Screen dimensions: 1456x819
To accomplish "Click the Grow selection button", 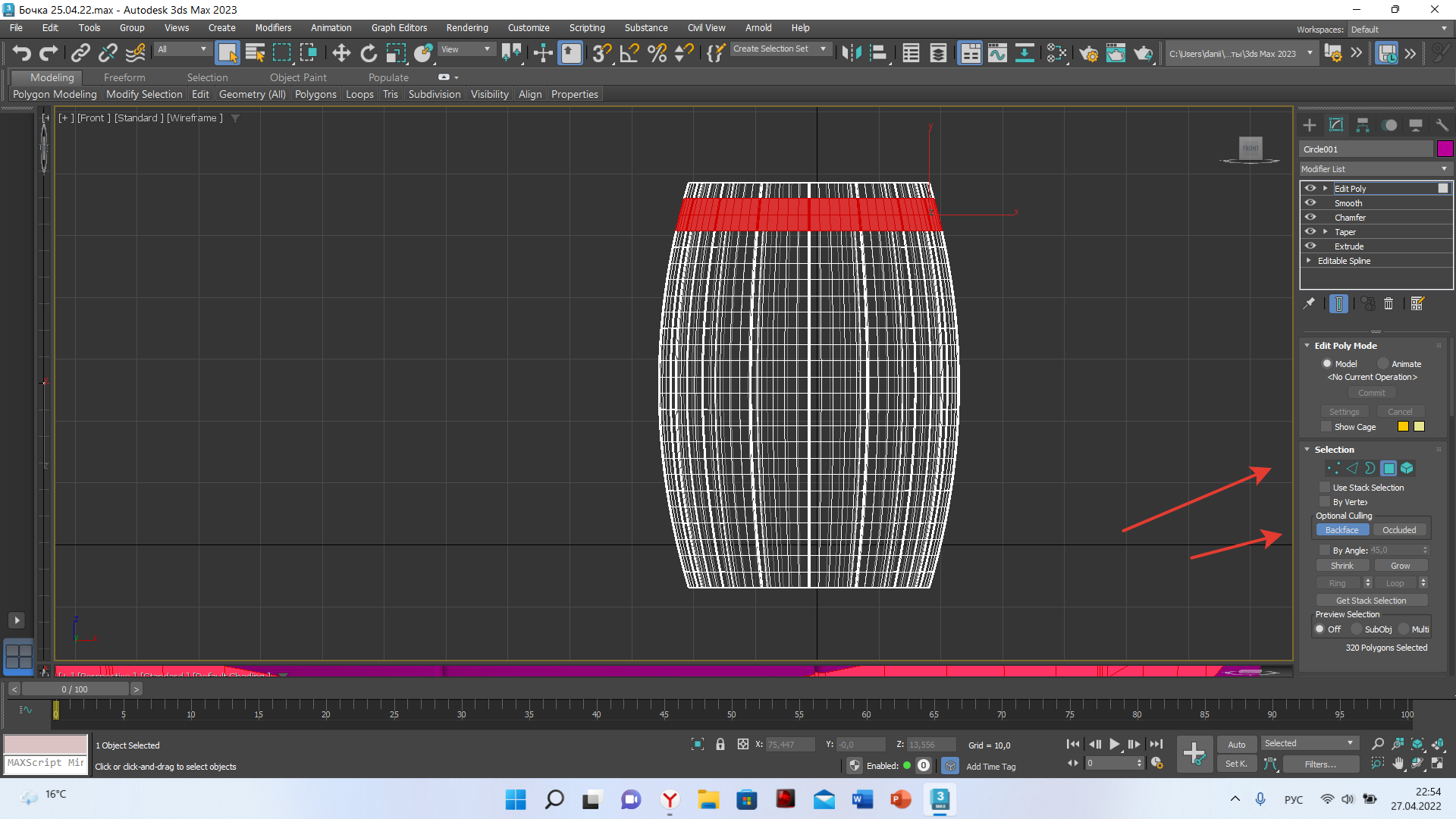I will (x=1401, y=565).
